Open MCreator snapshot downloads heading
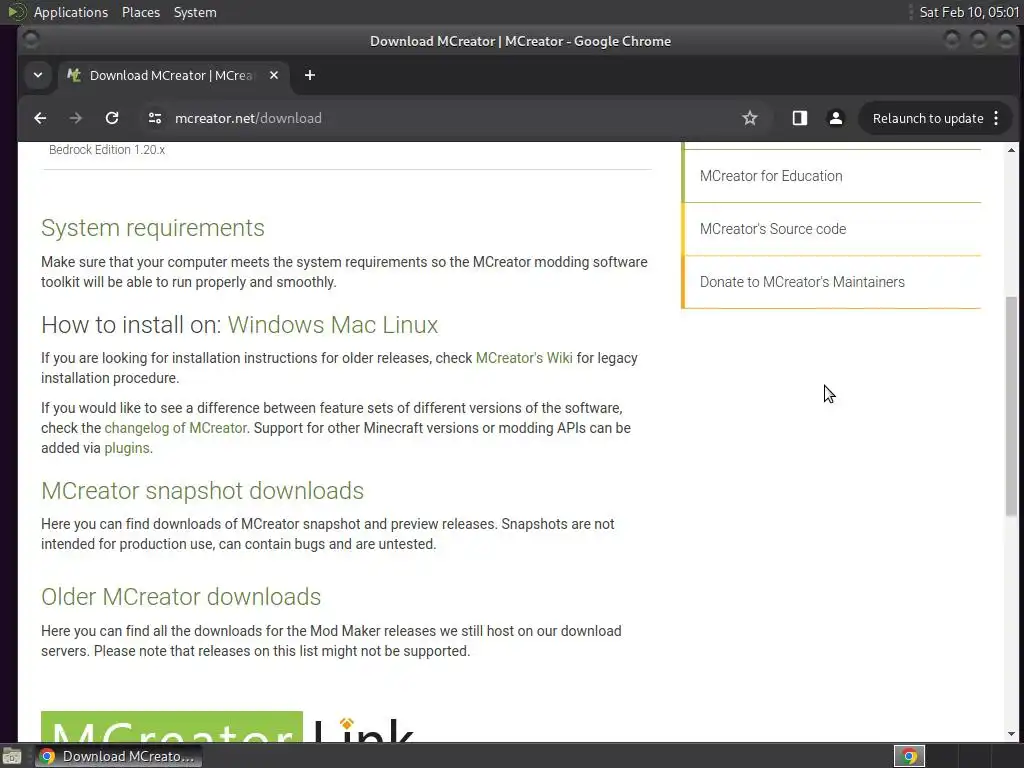Image resolution: width=1024 pixels, height=768 pixels. [202, 490]
